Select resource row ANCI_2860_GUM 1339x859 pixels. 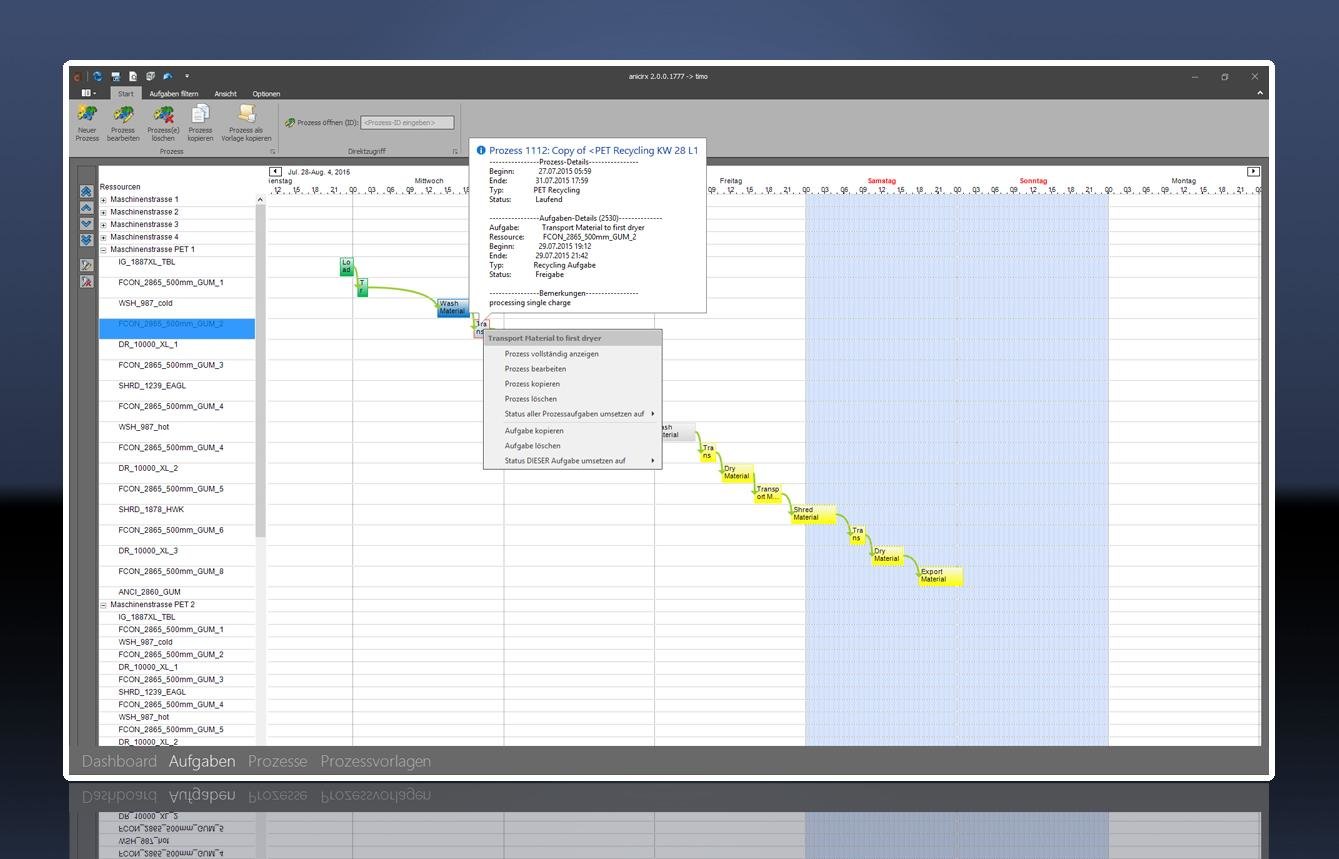(x=177, y=592)
